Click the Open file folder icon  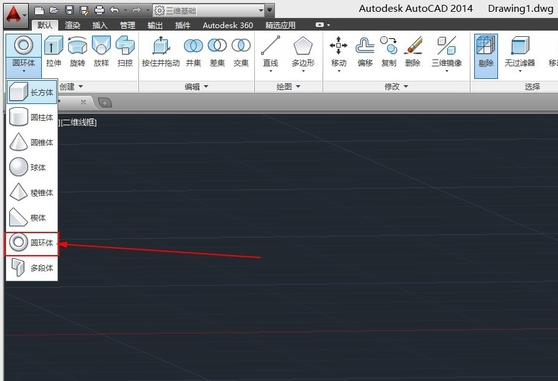[x=54, y=11]
